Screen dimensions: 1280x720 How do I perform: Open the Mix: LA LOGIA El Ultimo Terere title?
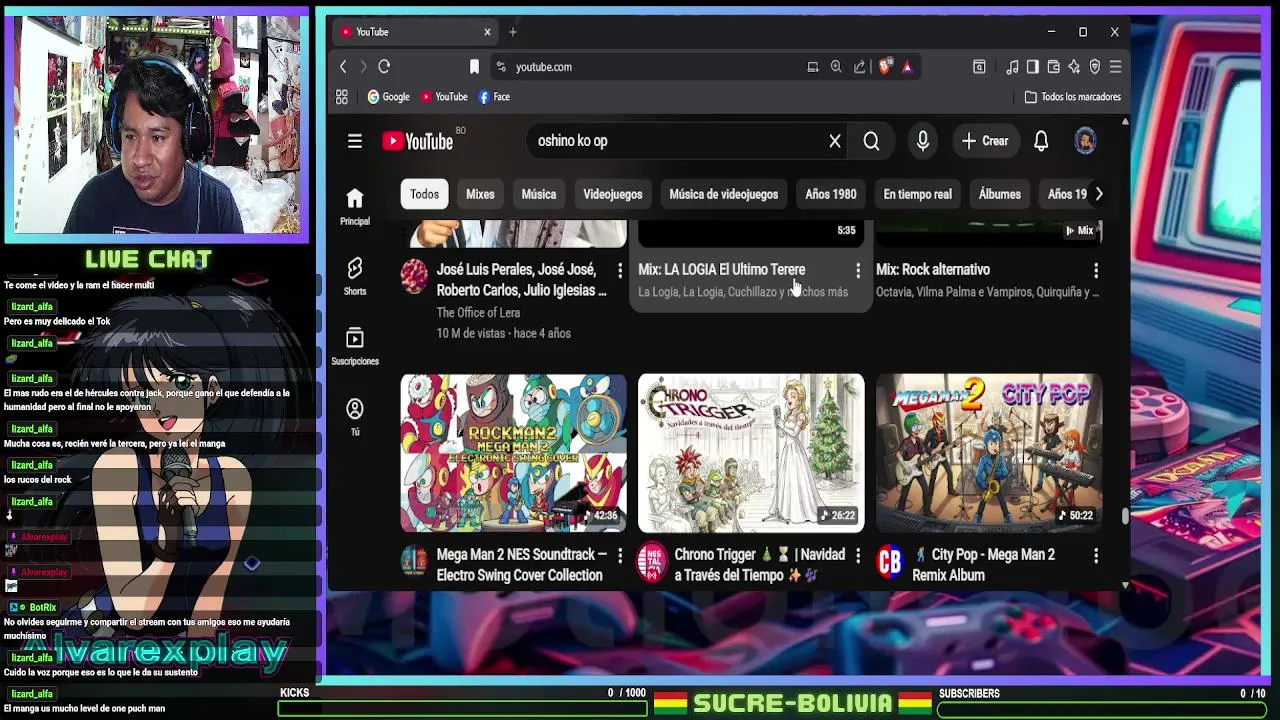pyautogui.click(x=722, y=270)
